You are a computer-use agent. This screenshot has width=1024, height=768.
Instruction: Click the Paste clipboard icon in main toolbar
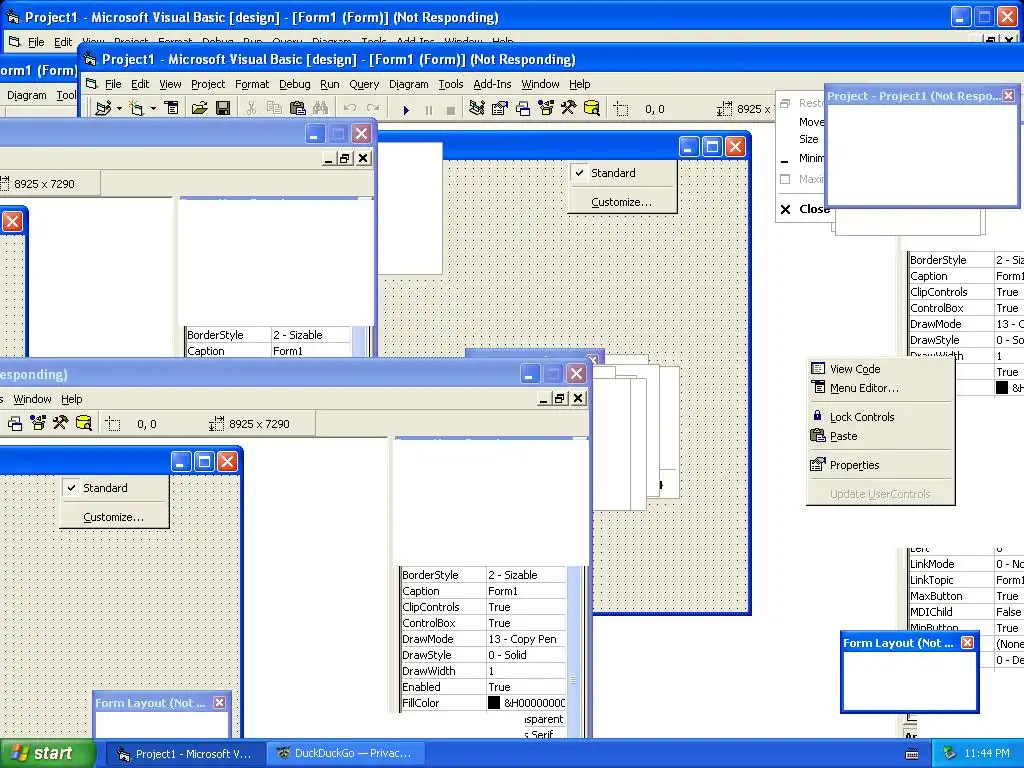click(x=297, y=108)
